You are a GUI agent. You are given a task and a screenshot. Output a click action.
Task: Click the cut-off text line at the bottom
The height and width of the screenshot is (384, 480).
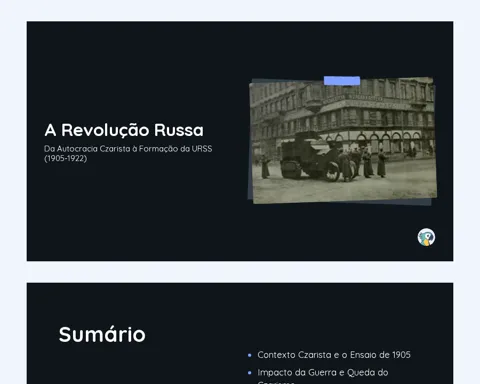(276, 382)
